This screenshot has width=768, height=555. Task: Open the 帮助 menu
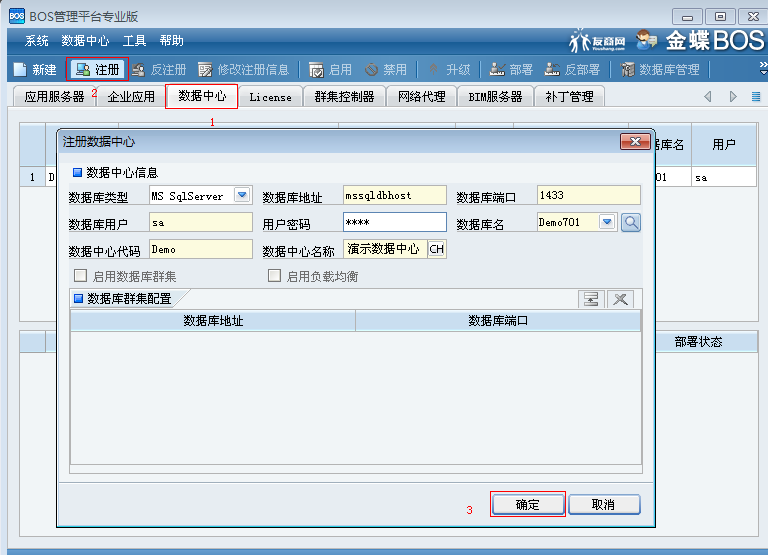tap(171, 41)
